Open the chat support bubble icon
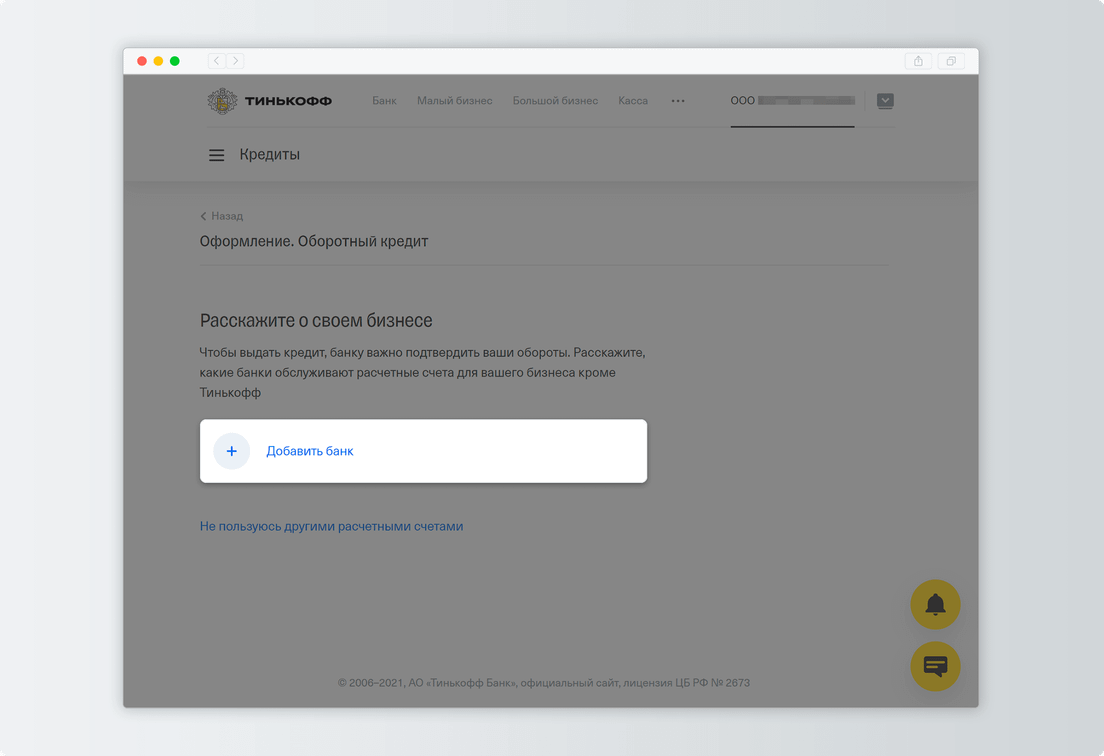 click(x=935, y=666)
